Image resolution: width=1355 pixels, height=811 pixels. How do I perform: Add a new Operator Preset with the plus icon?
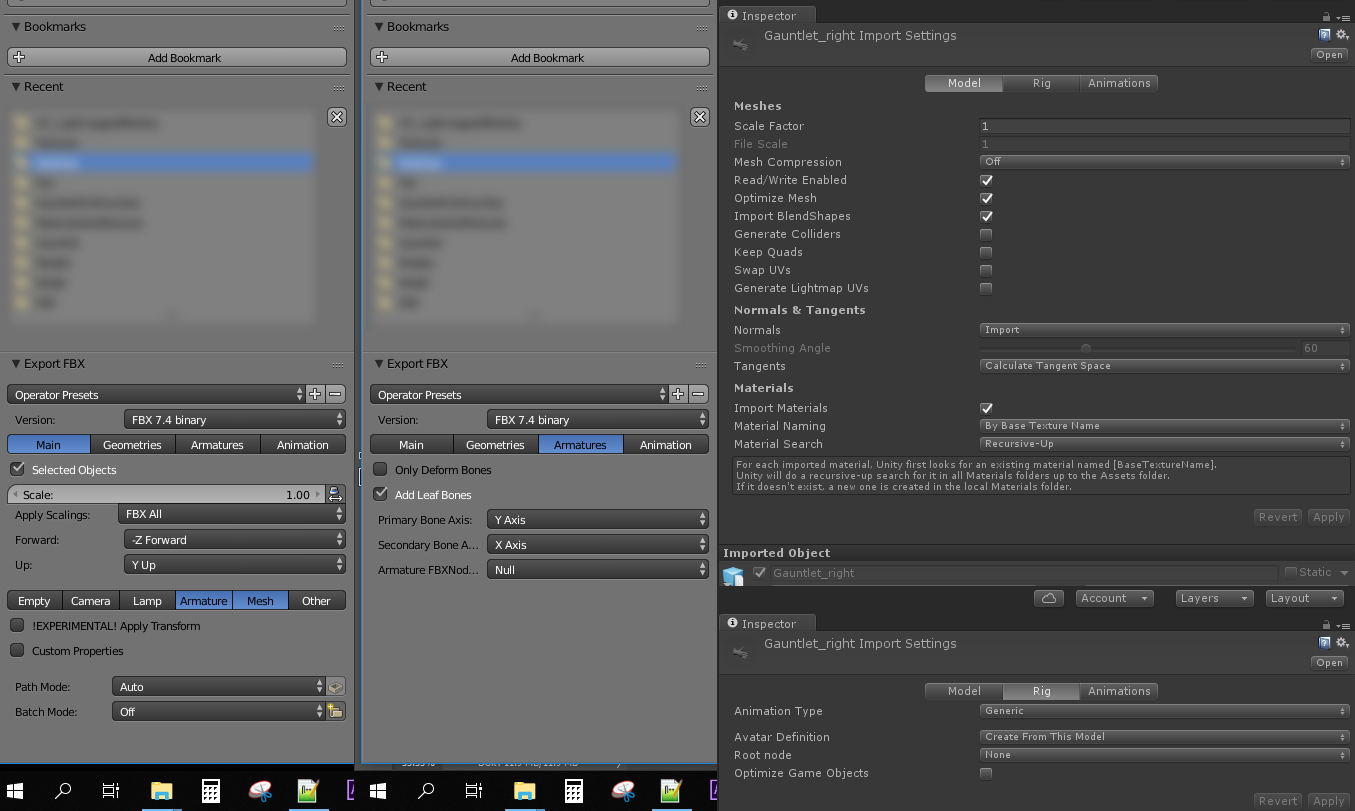click(314, 394)
